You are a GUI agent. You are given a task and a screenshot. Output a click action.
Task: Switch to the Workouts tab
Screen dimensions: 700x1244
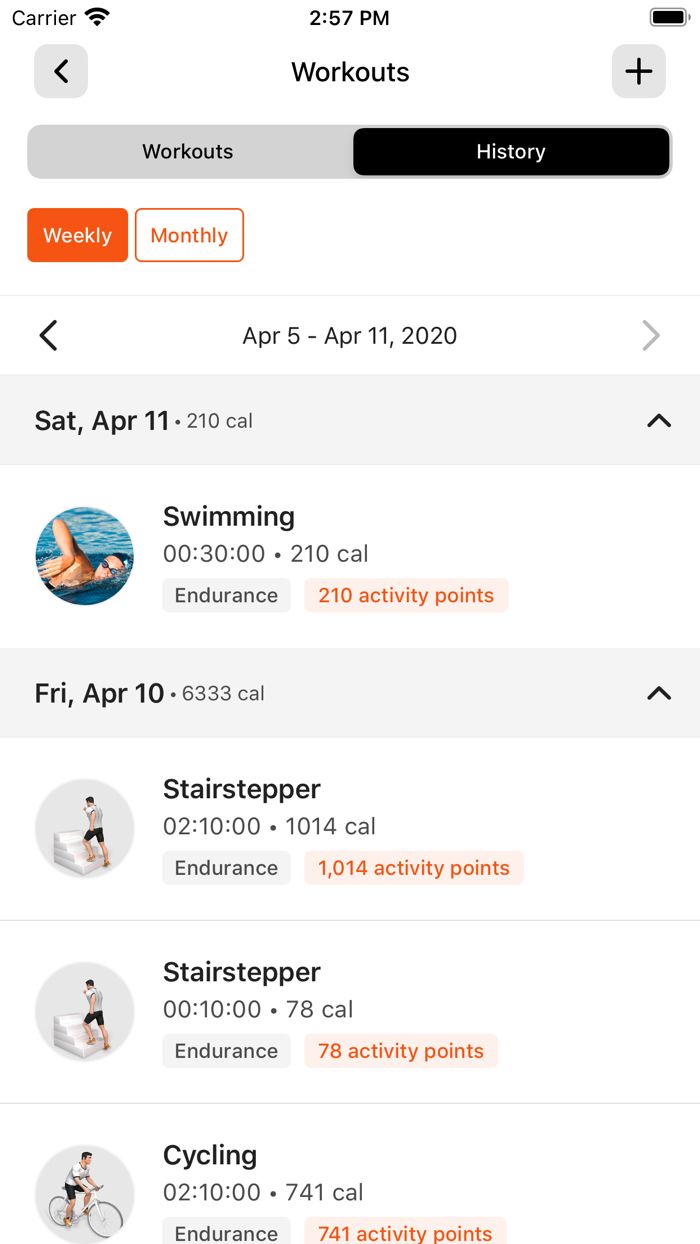click(x=187, y=151)
